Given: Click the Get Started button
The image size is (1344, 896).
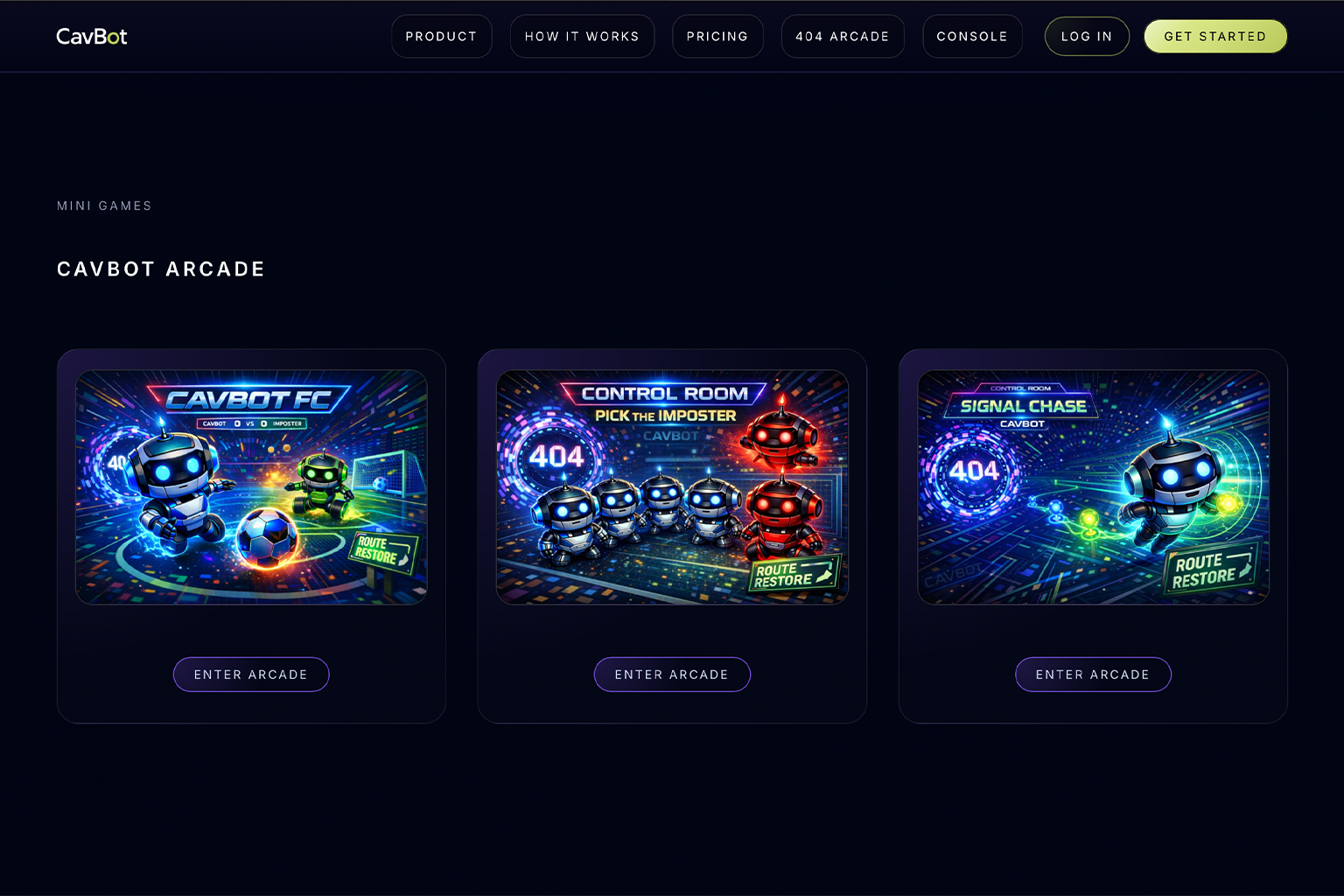Looking at the screenshot, I should [x=1215, y=37].
